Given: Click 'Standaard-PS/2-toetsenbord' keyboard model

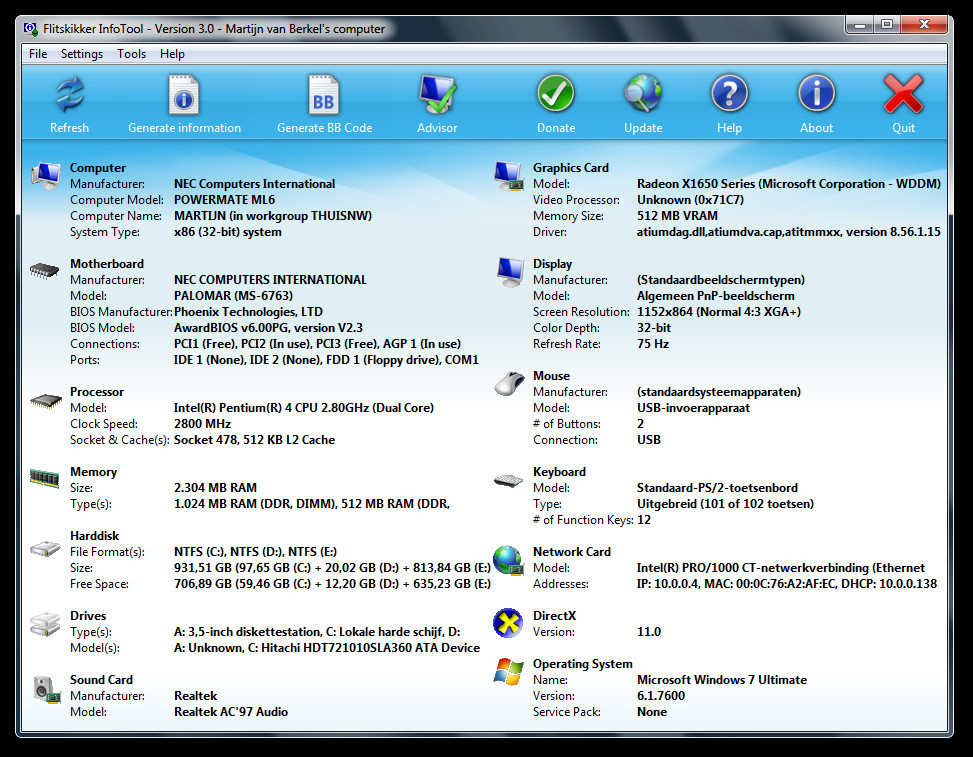Looking at the screenshot, I should [x=717, y=488].
